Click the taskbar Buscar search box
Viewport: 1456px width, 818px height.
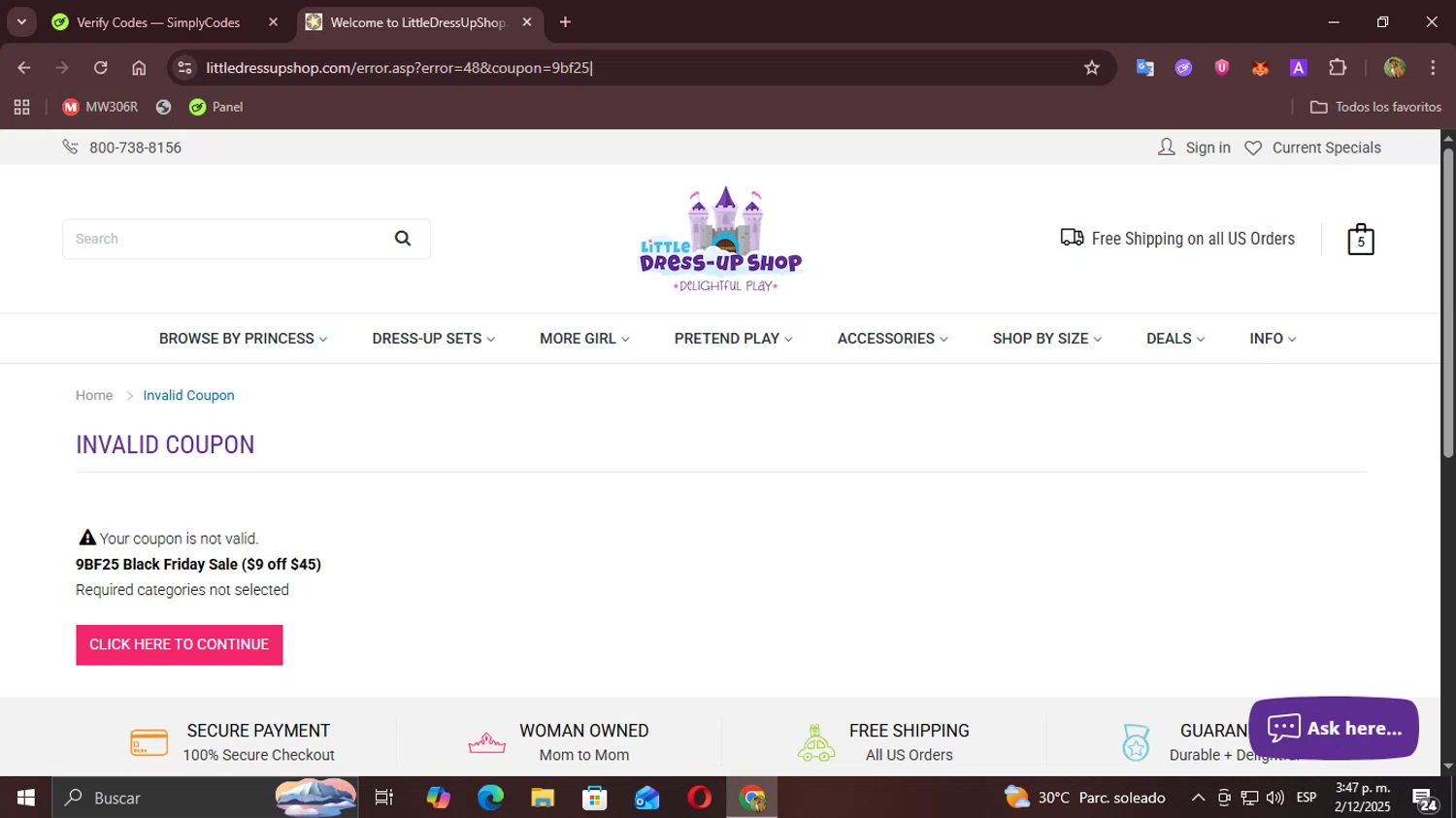click(204, 798)
